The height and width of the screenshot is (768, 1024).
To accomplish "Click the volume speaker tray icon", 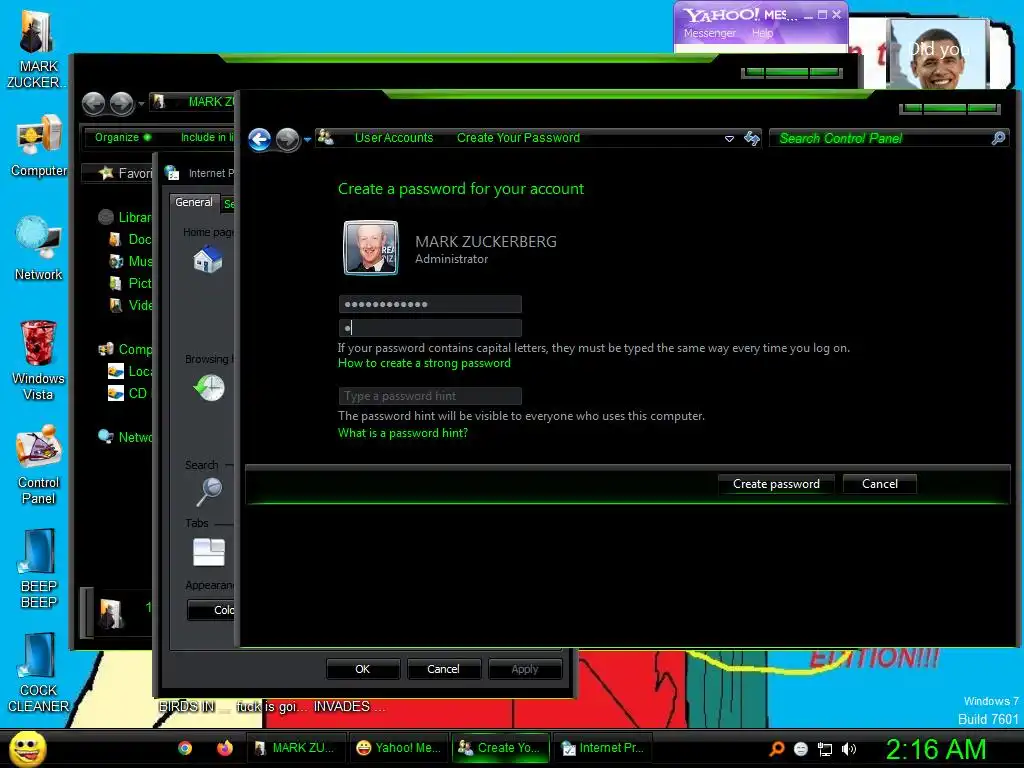I will tap(849, 749).
